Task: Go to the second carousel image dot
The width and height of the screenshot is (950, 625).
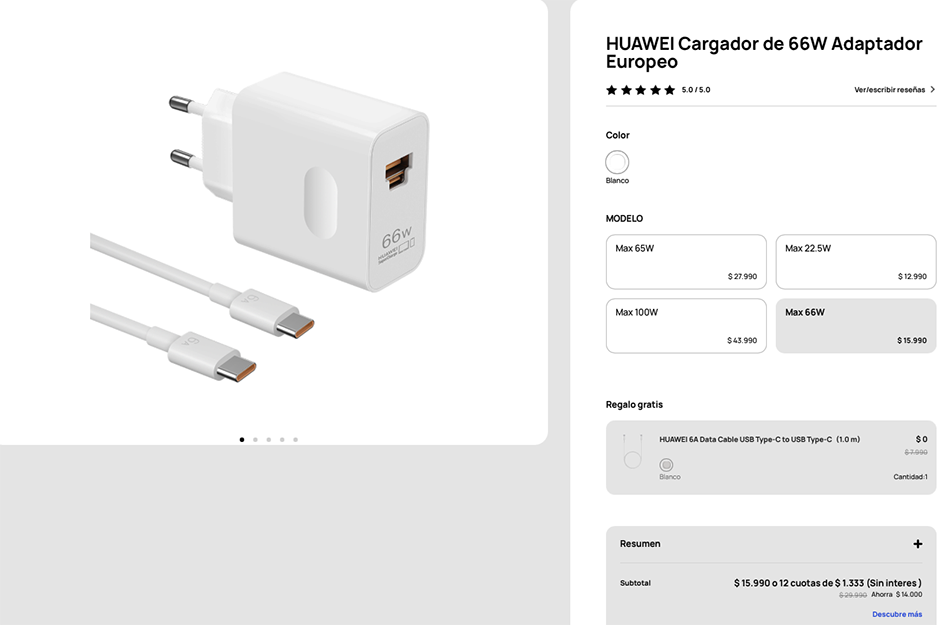Action: (255, 440)
